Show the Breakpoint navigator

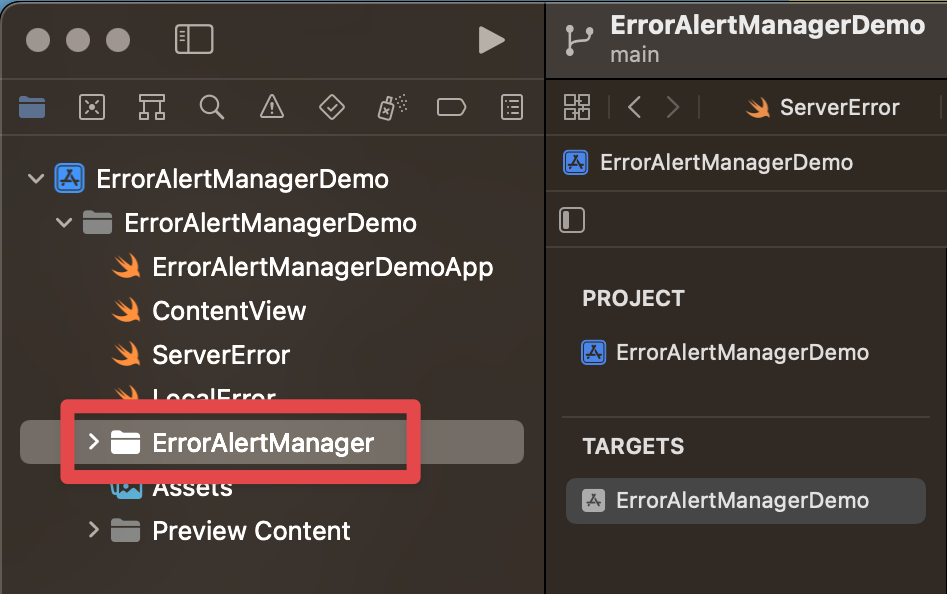[452, 107]
